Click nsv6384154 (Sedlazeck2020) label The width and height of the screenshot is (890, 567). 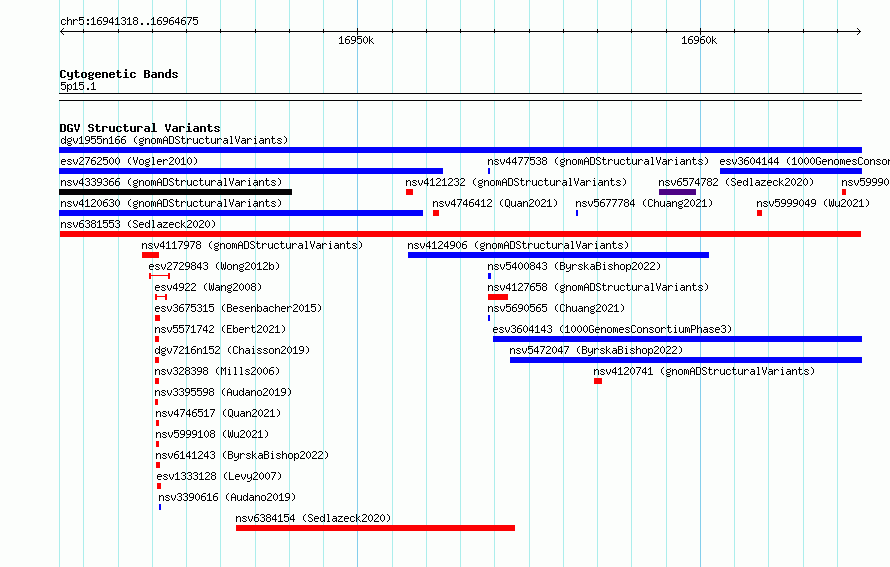tap(313, 518)
